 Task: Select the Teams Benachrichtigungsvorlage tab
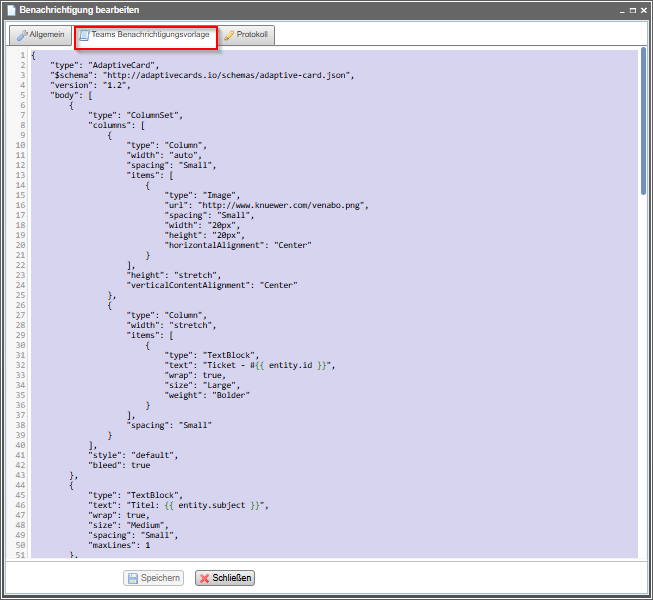point(146,35)
